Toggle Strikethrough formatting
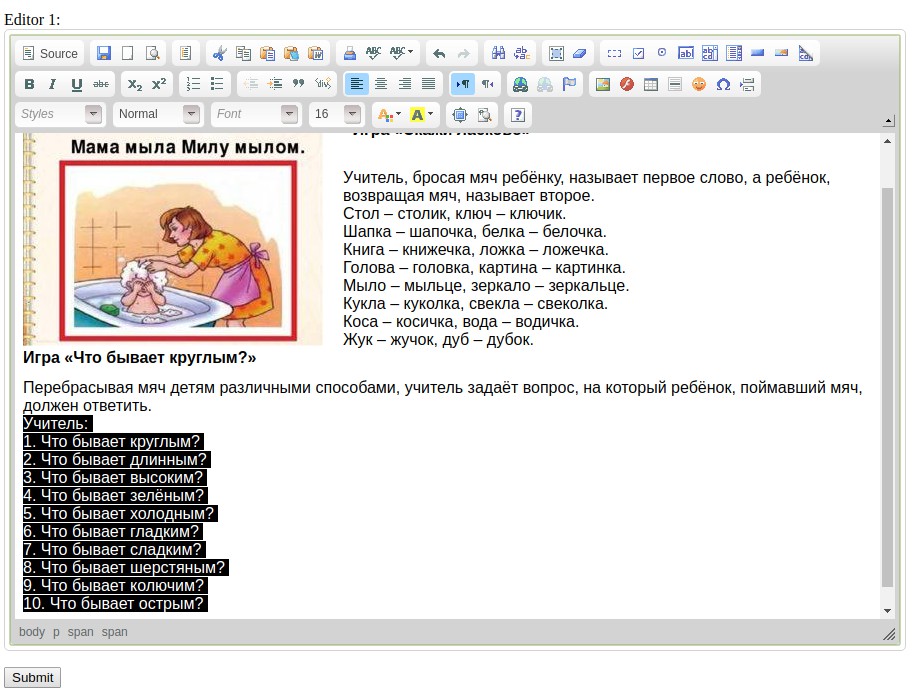913x697 pixels. pyautogui.click(x=101, y=84)
